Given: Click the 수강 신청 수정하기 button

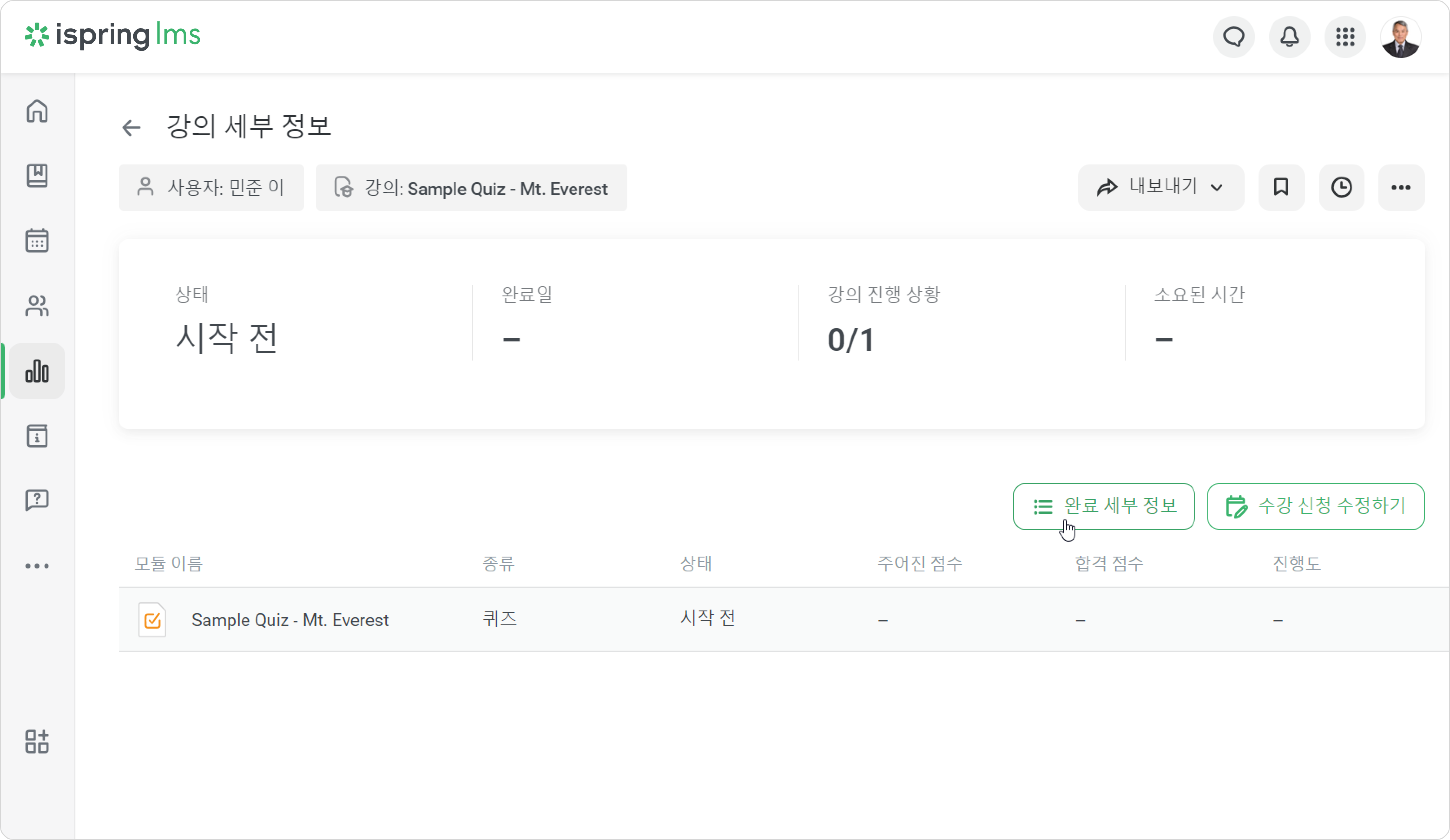Looking at the screenshot, I should coord(1316,506).
